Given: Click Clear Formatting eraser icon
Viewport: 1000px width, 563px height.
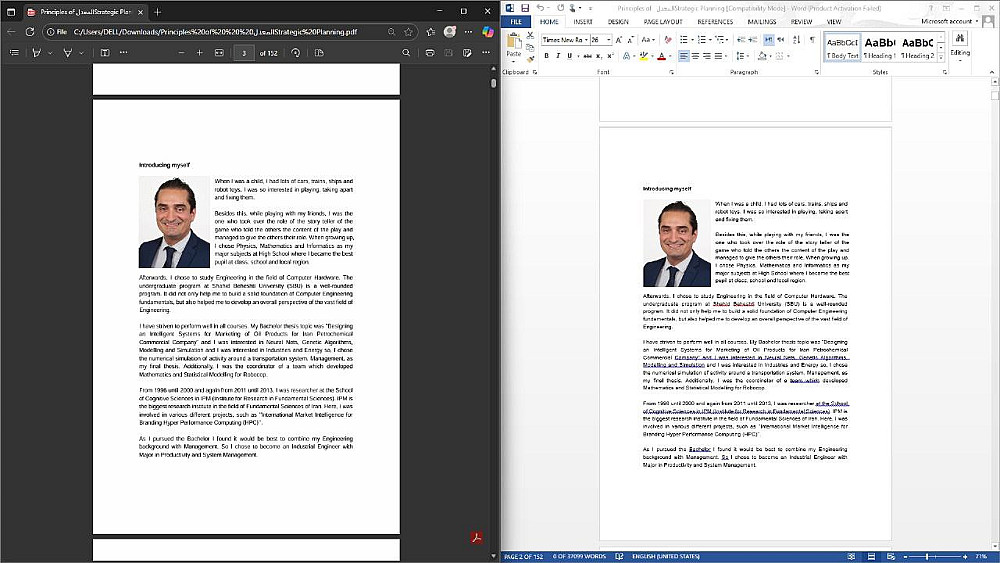Looking at the screenshot, I should pyautogui.click(x=668, y=40).
